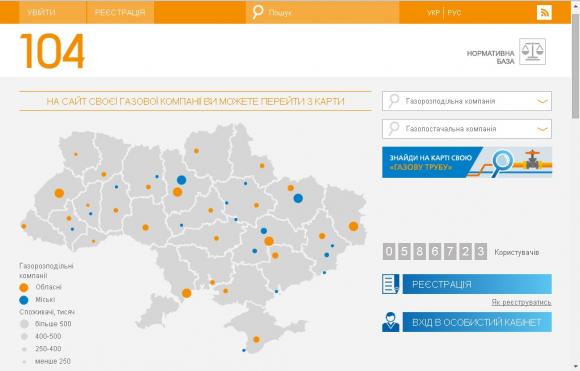Select the orange Vinnytsia region marker
Screen dimensions: 580x371
[145, 227]
